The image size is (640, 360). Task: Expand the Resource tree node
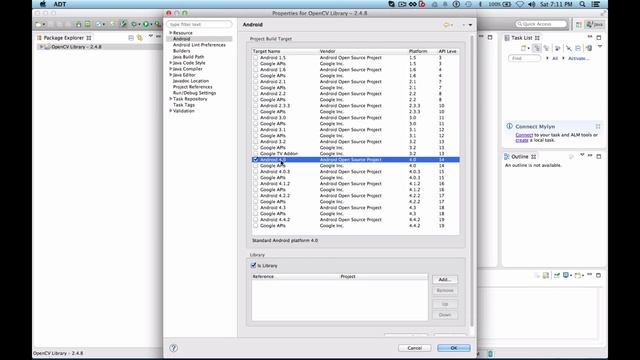[x=171, y=33]
